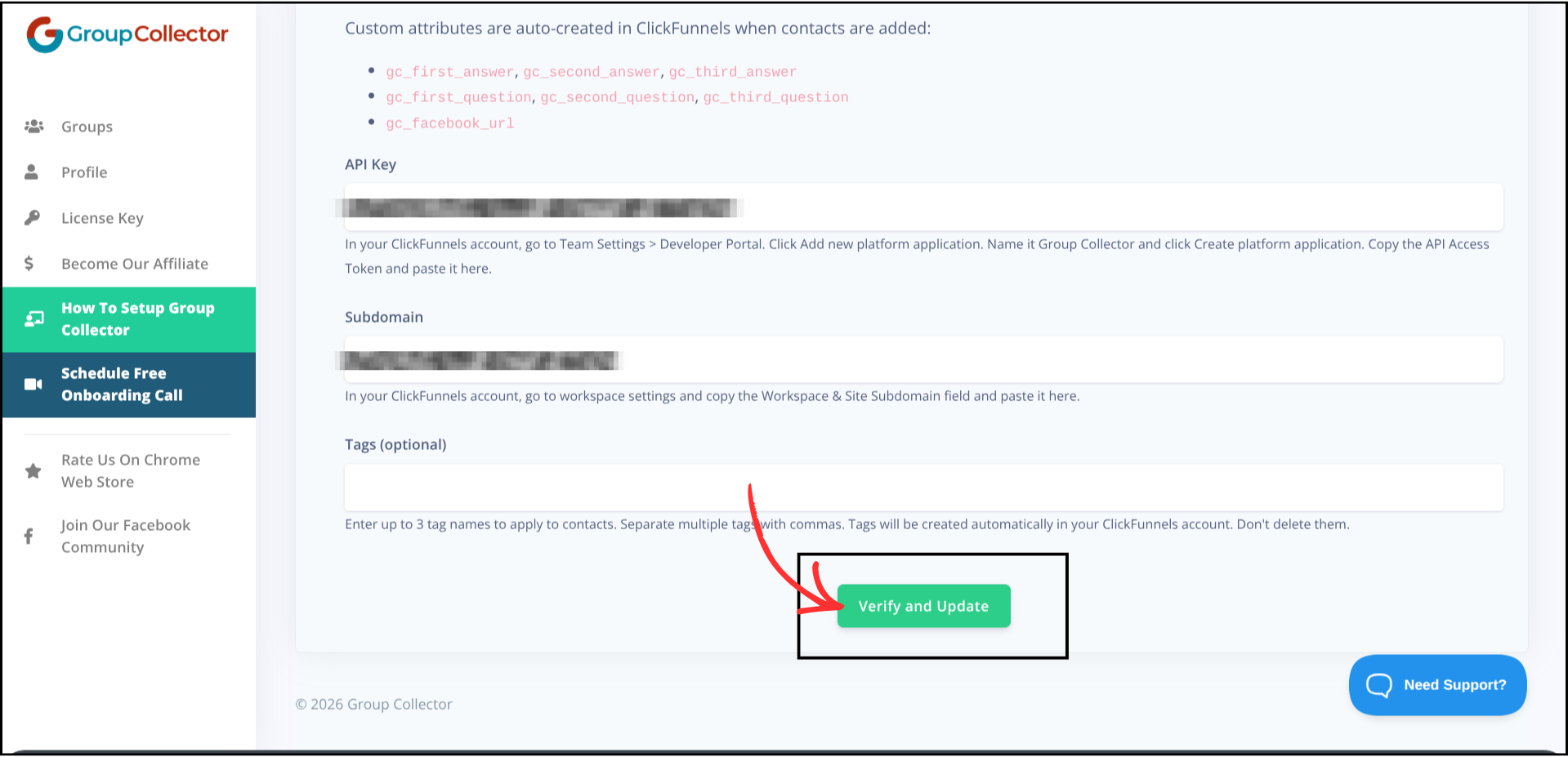The height and width of the screenshot is (757, 1568).
Task: Click the Rate Us On Chrome Web Store link
Action: (130, 470)
